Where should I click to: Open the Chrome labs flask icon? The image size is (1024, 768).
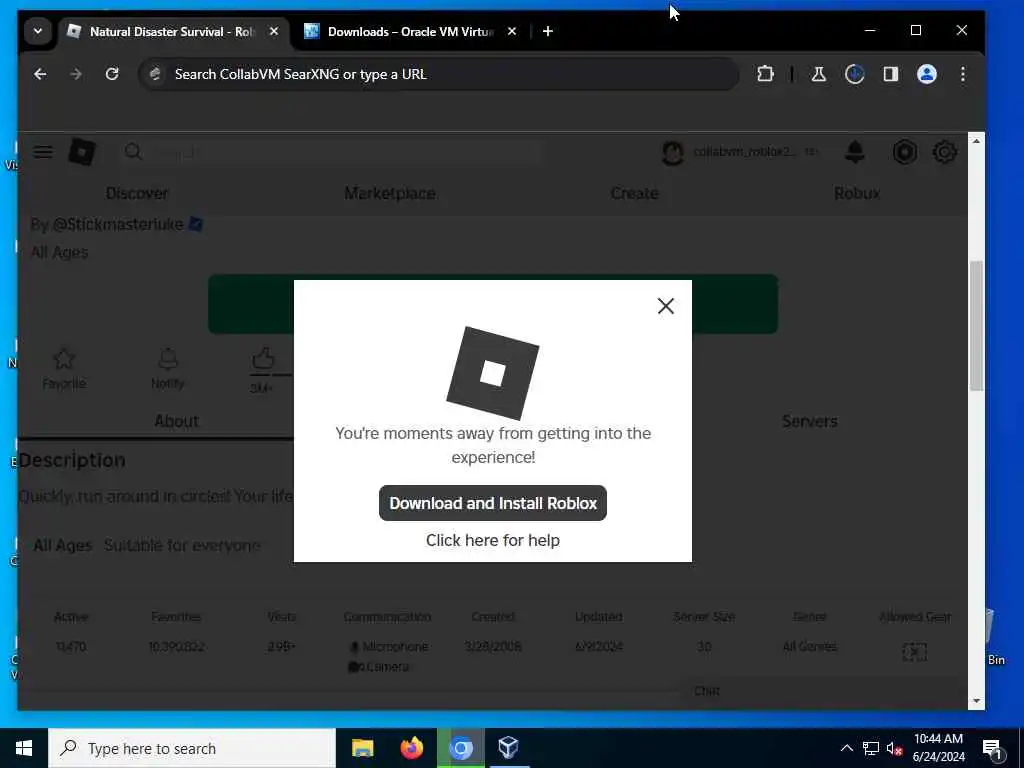pyautogui.click(x=818, y=74)
